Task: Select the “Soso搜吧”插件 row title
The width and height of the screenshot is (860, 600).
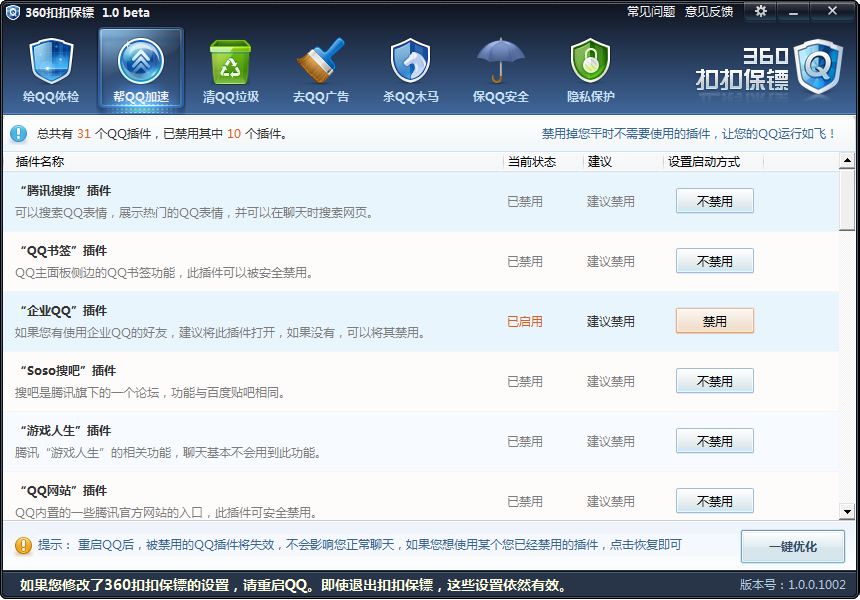Action: [68, 371]
